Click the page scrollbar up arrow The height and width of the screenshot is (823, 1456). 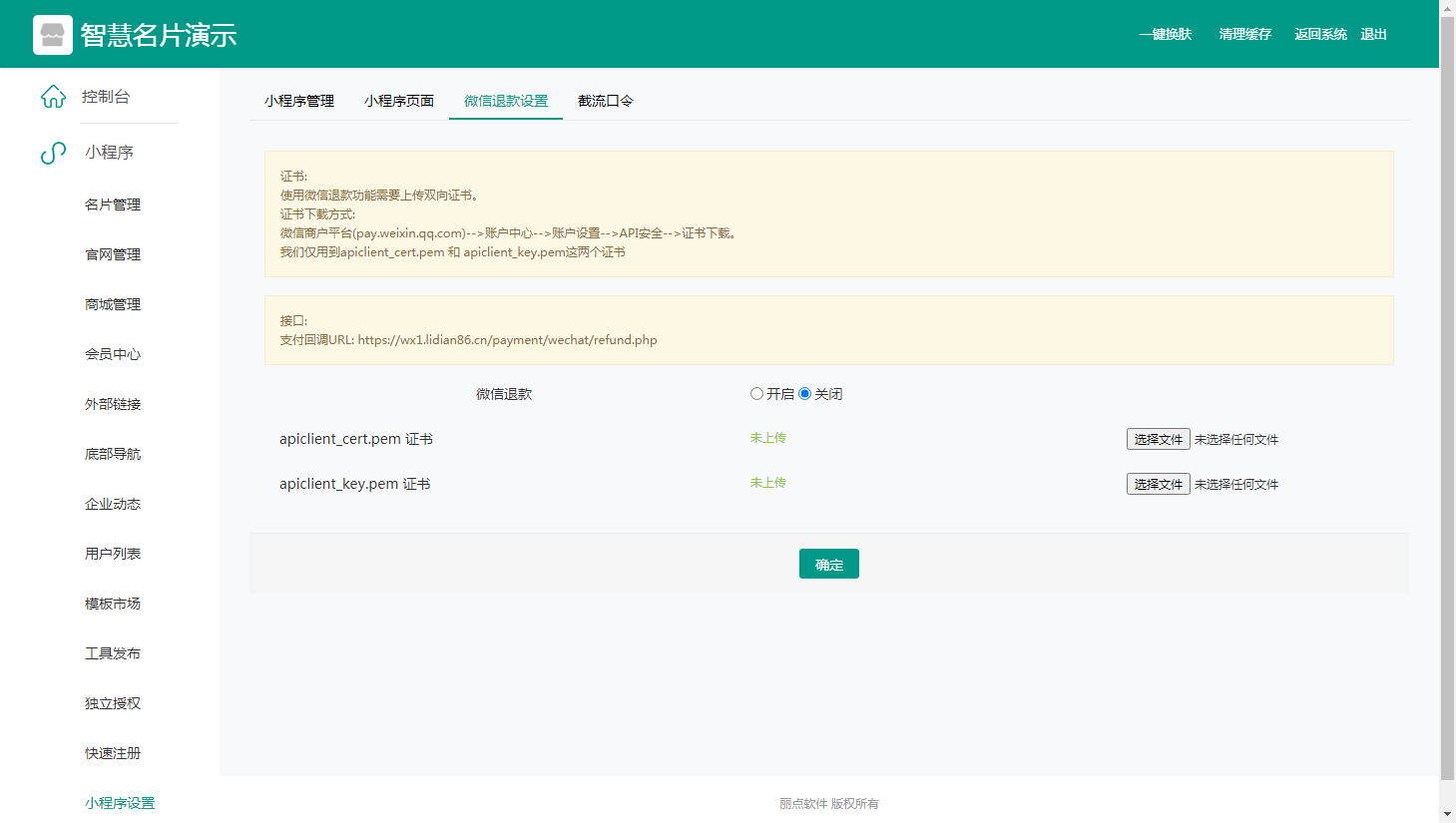(x=1447, y=8)
